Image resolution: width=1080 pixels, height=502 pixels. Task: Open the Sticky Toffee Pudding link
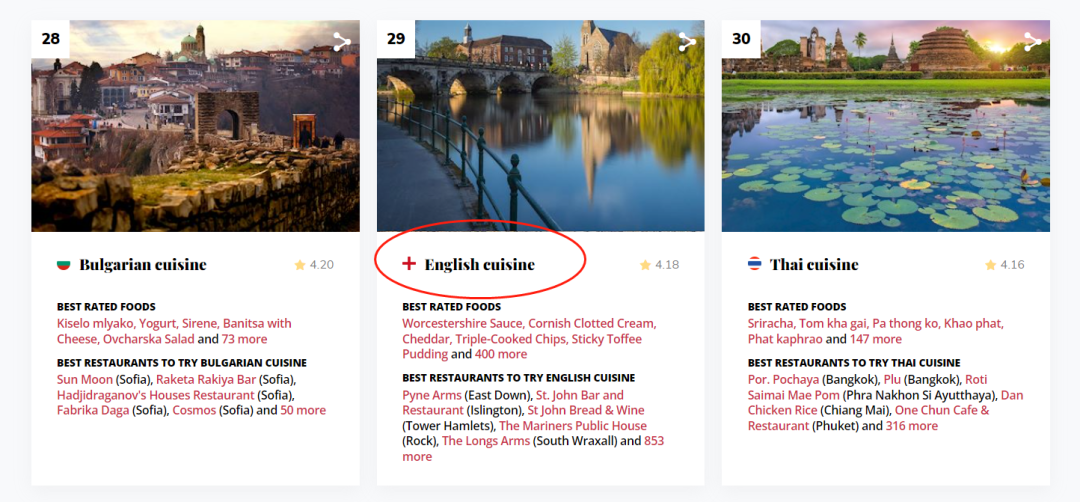[x=522, y=347]
